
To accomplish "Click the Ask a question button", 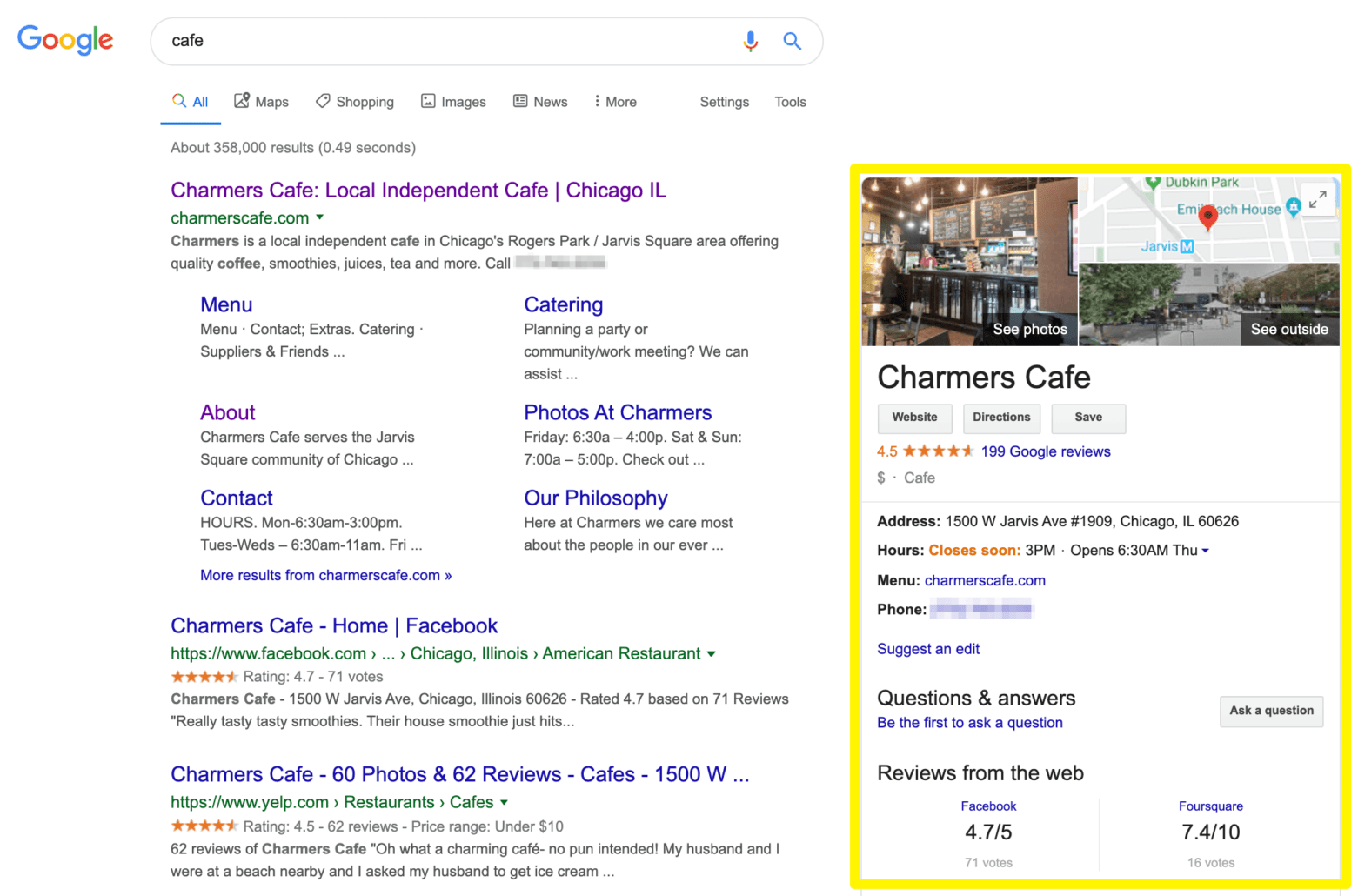I will point(1271,711).
